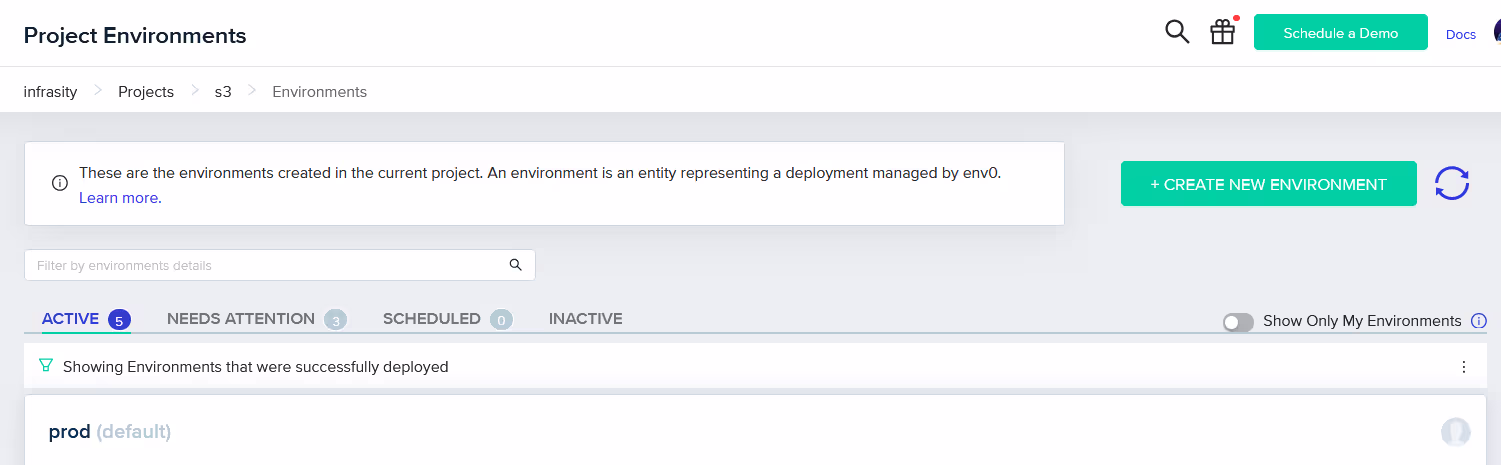This screenshot has height=465, width=1501.
Task: Click the magnifier inside the filter box
Action: (516, 265)
